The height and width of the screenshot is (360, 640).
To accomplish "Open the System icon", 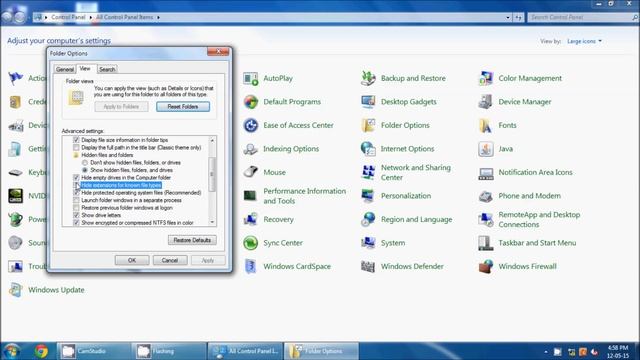I will click(368, 243).
